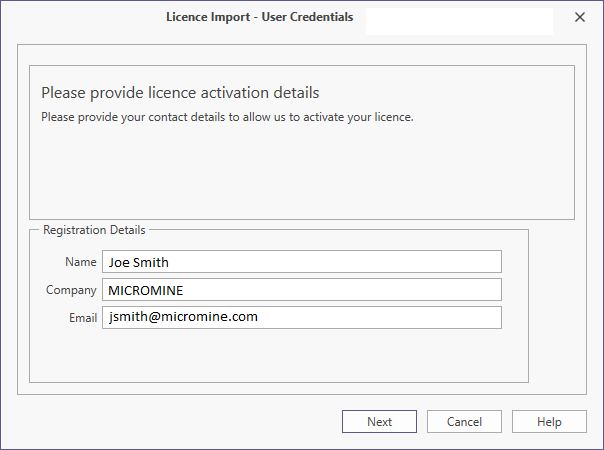Click the blank white box in title bar
The width and height of the screenshot is (604, 450).
pyautogui.click(x=459, y=22)
